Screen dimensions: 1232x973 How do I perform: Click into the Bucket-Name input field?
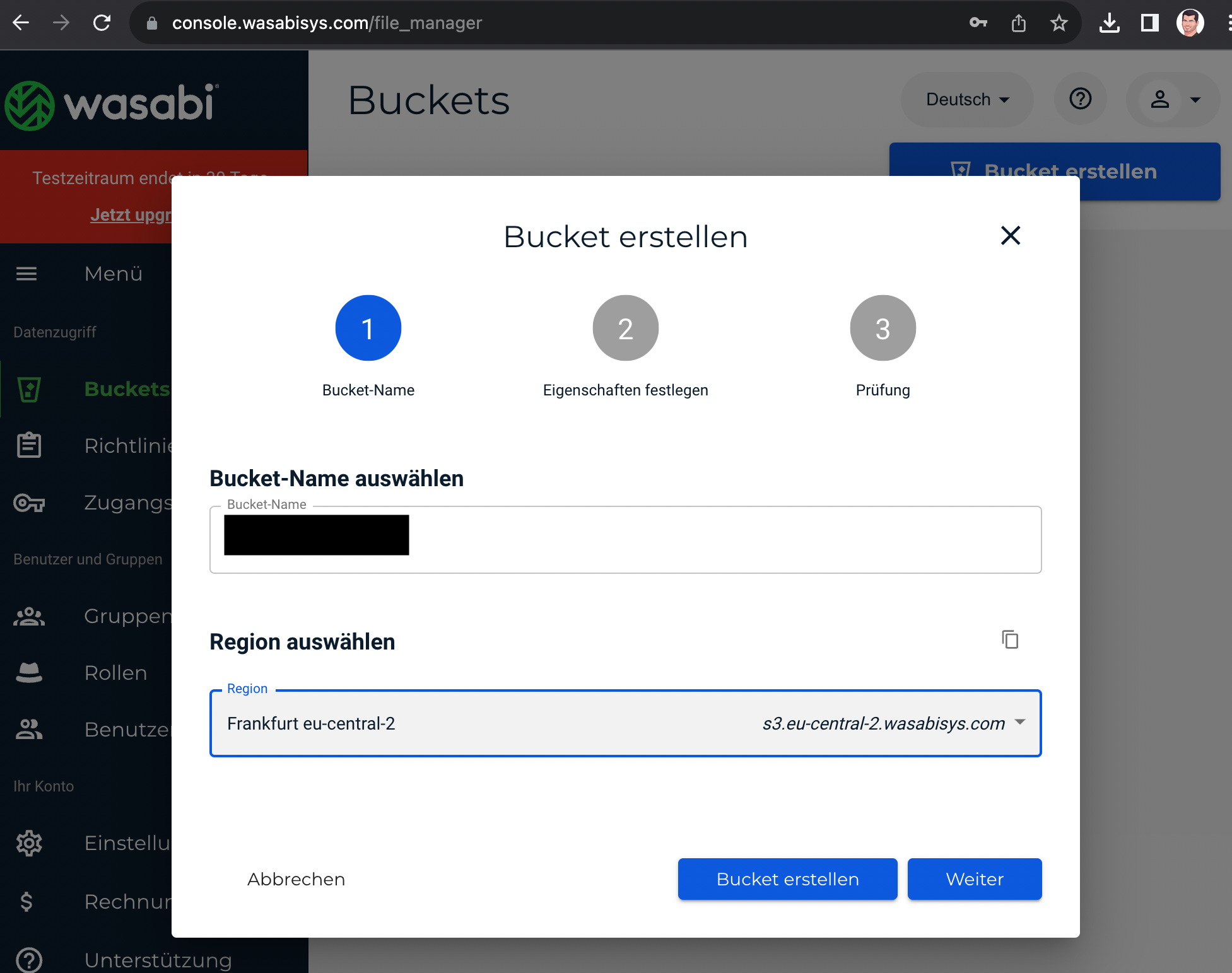tap(626, 540)
